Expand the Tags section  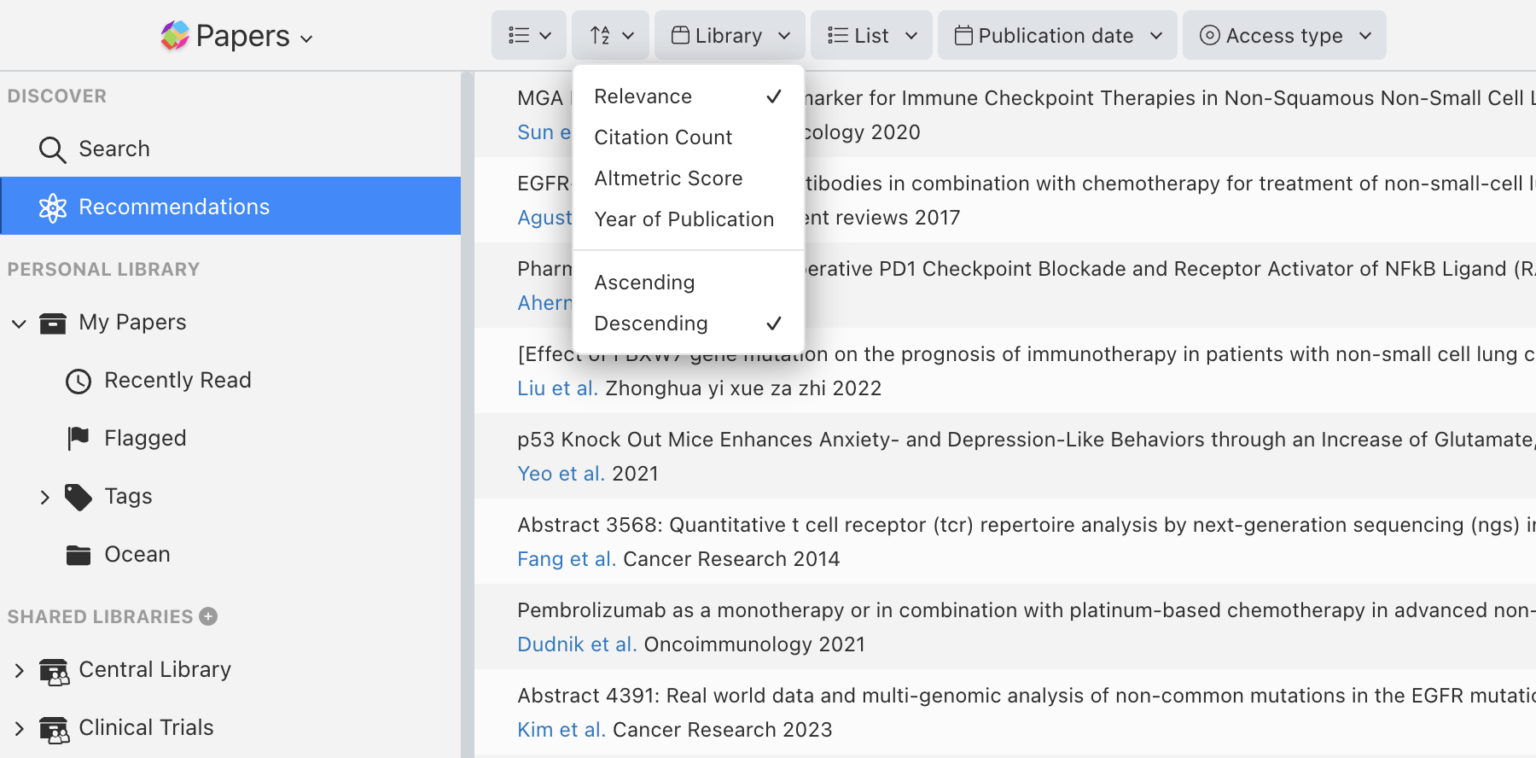[44, 496]
